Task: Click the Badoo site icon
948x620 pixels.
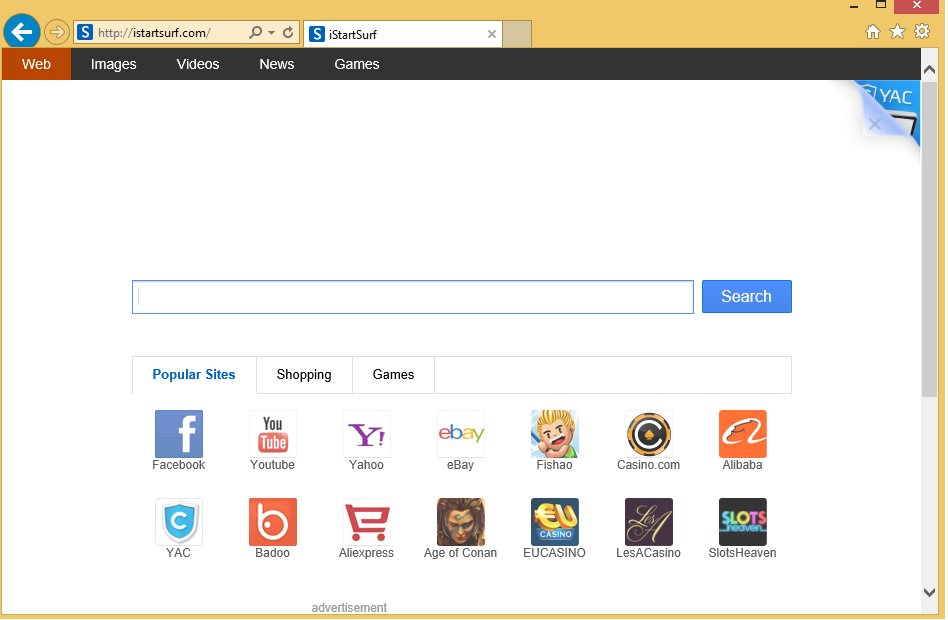Action: (x=272, y=522)
